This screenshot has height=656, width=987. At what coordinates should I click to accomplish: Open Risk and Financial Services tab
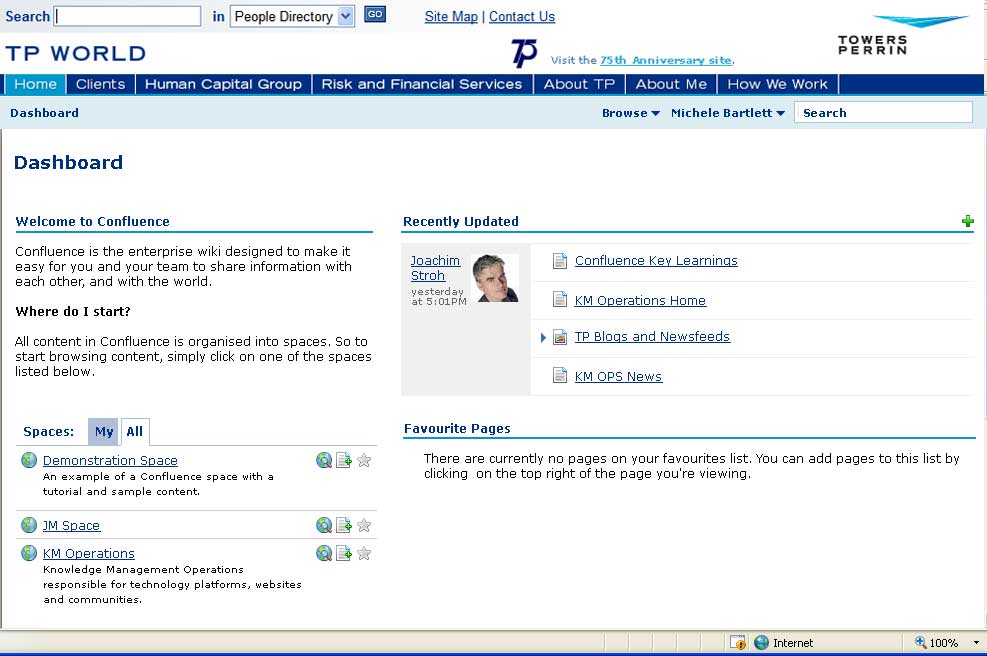pos(422,84)
